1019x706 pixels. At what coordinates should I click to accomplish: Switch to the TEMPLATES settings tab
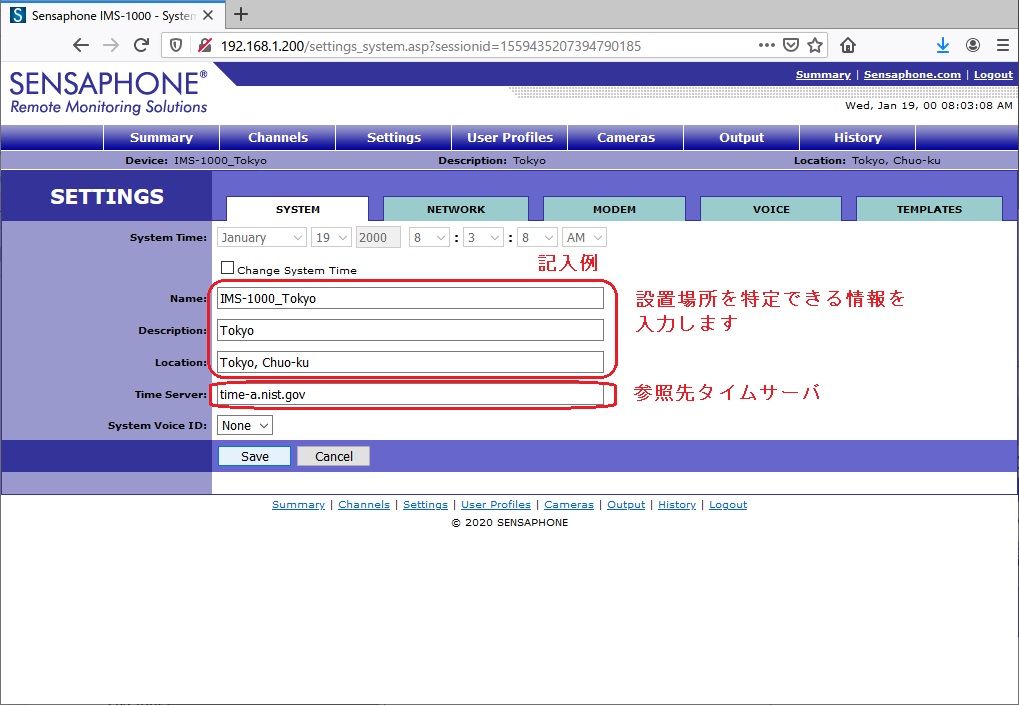tap(929, 209)
